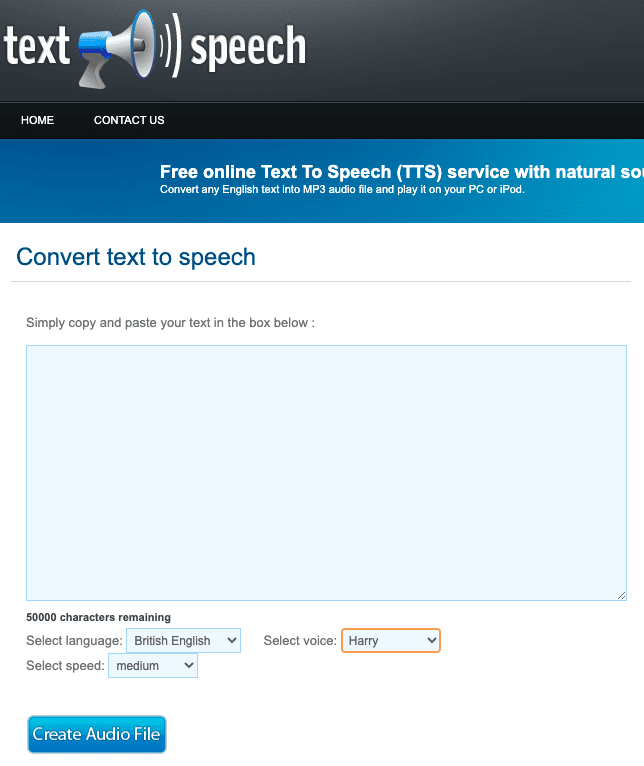Click 'Simply copy and paste your text' instruction
This screenshot has height=766, width=644.
(x=171, y=323)
